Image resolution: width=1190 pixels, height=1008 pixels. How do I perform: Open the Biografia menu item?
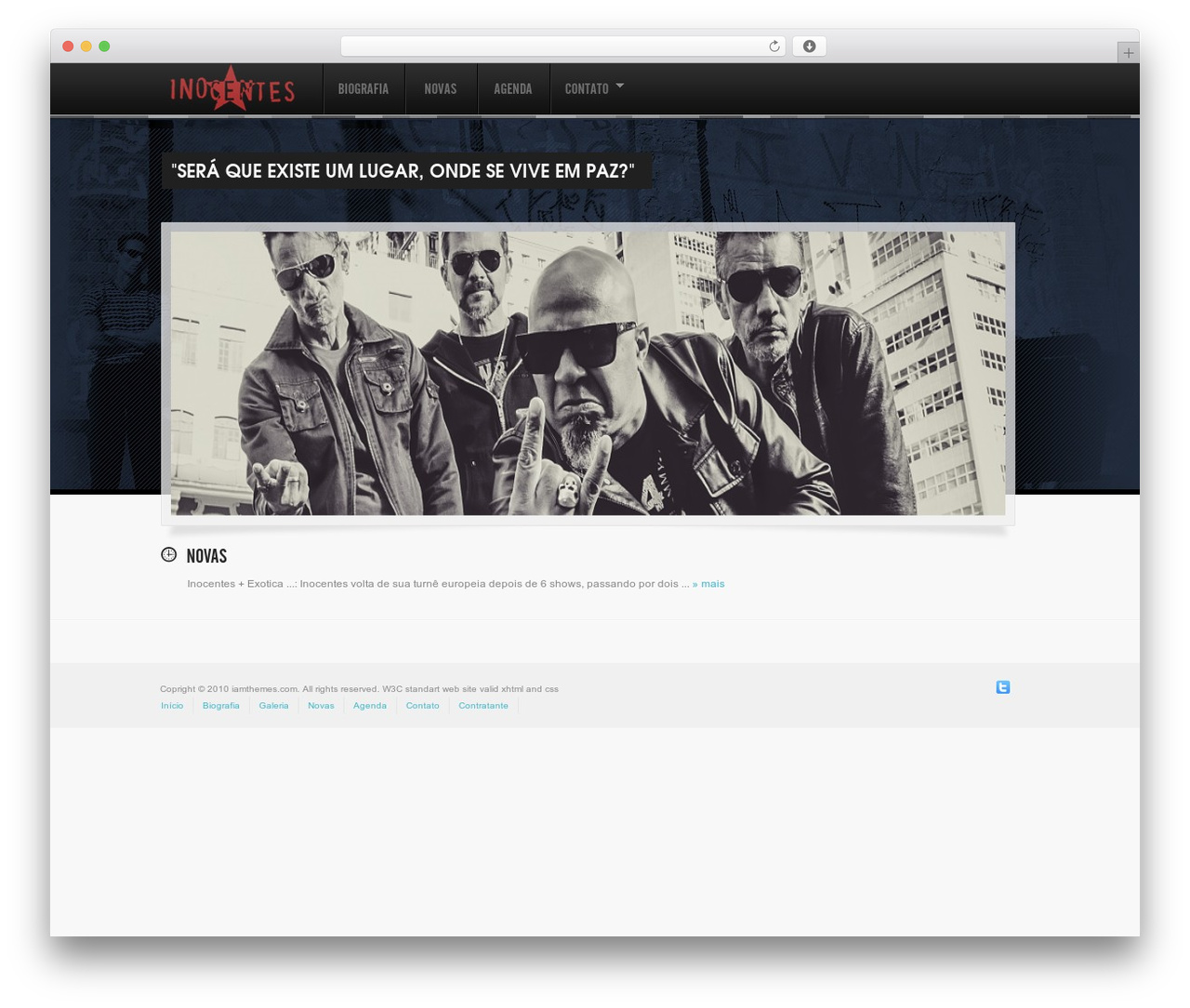364,89
